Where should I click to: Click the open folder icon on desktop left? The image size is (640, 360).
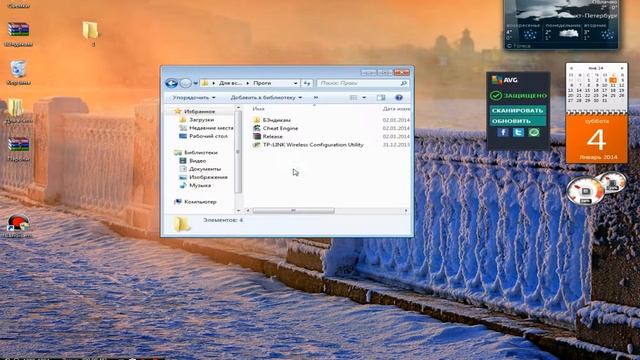pos(16,107)
